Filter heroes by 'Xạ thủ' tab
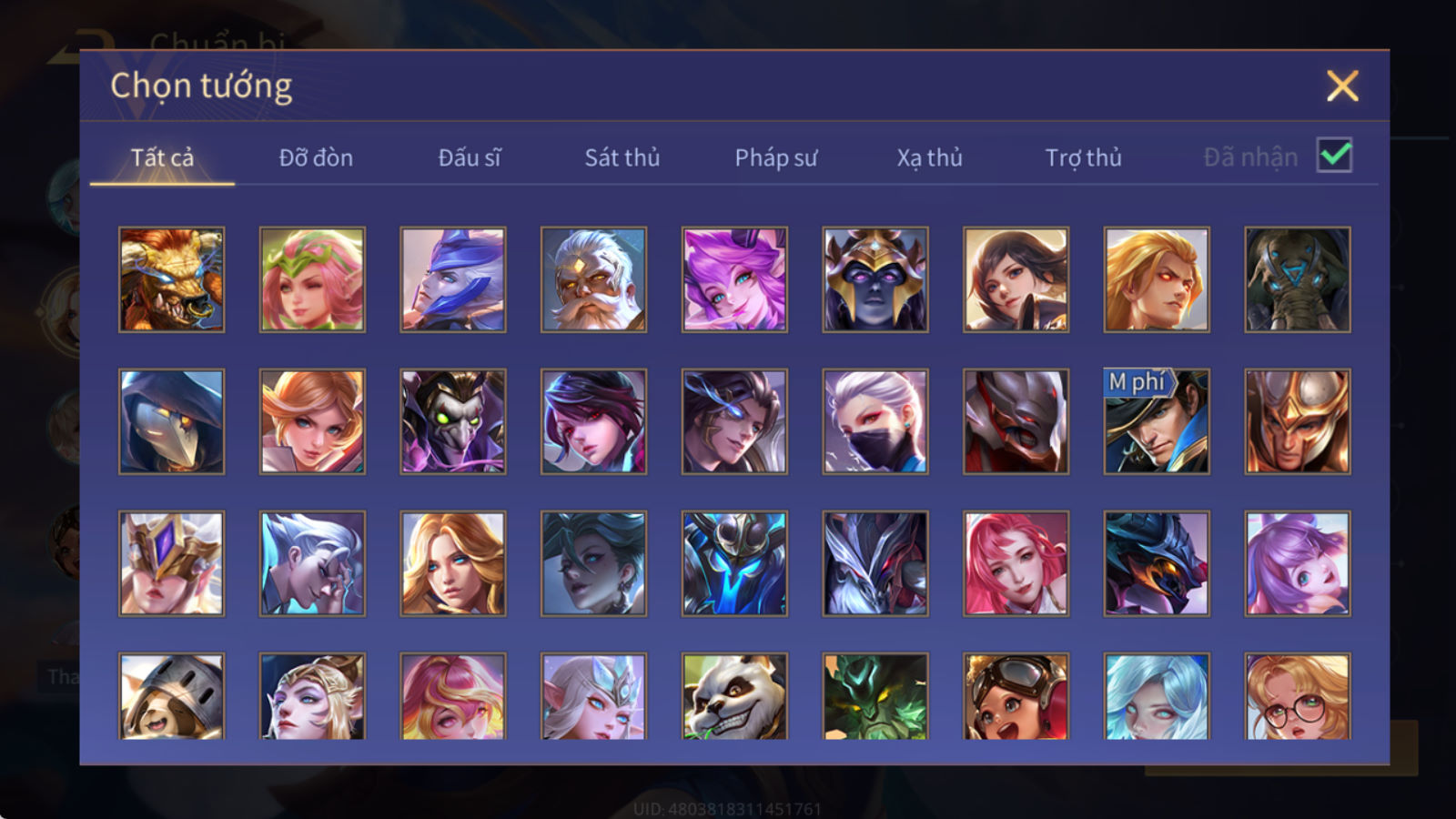The image size is (1456, 819). [929, 157]
